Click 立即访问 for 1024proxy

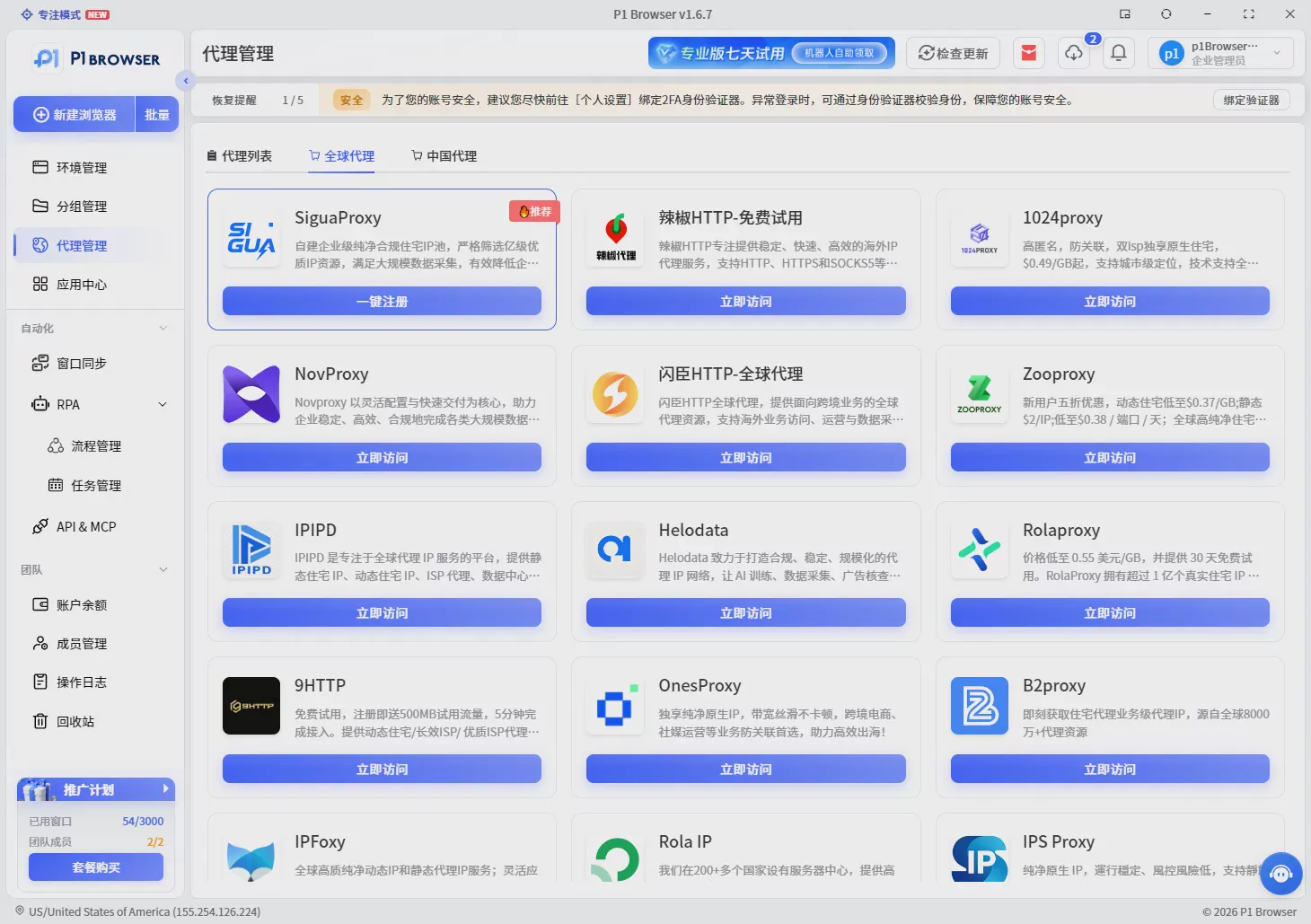pos(1110,302)
